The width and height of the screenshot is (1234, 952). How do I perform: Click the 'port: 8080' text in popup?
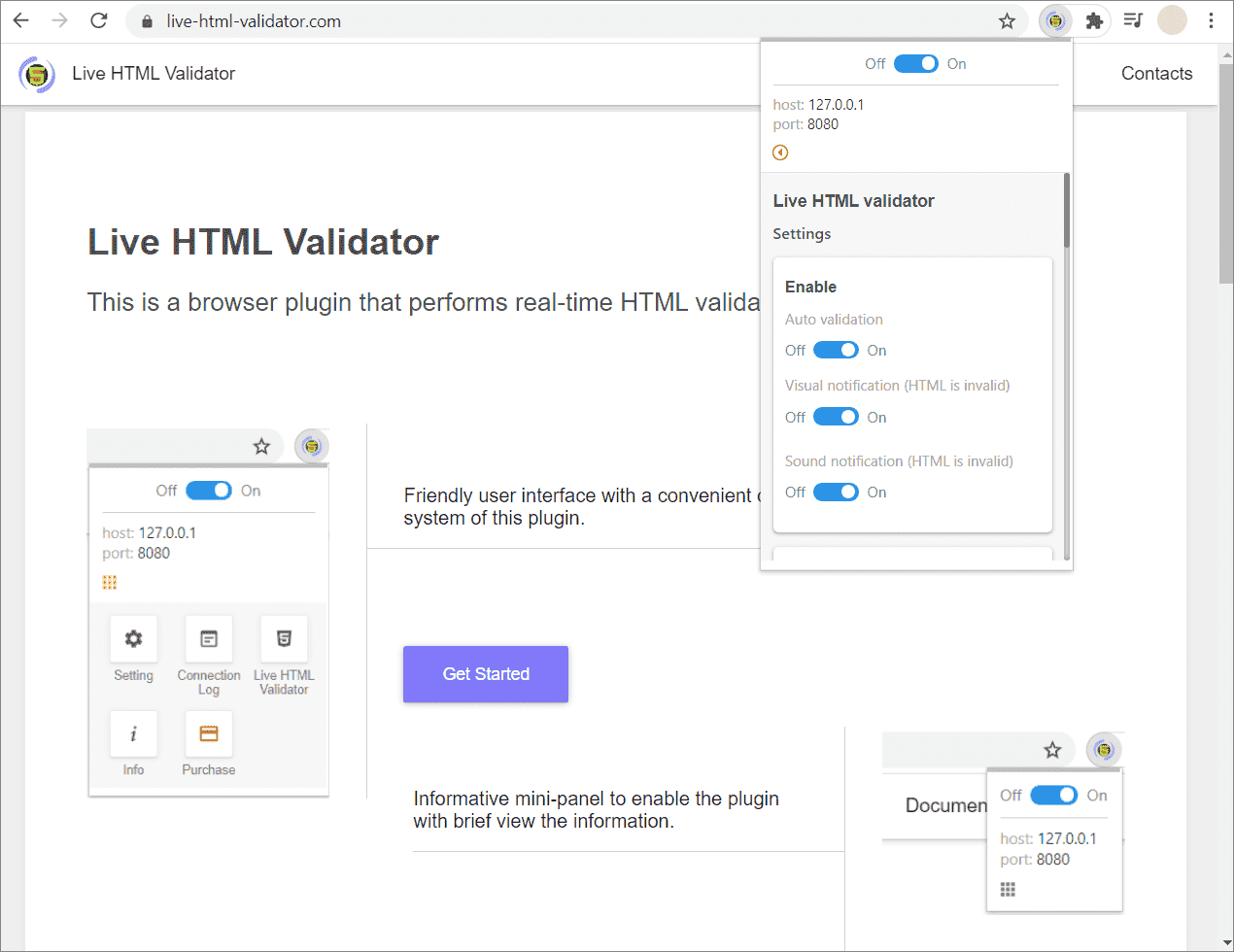click(x=806, y=124)
